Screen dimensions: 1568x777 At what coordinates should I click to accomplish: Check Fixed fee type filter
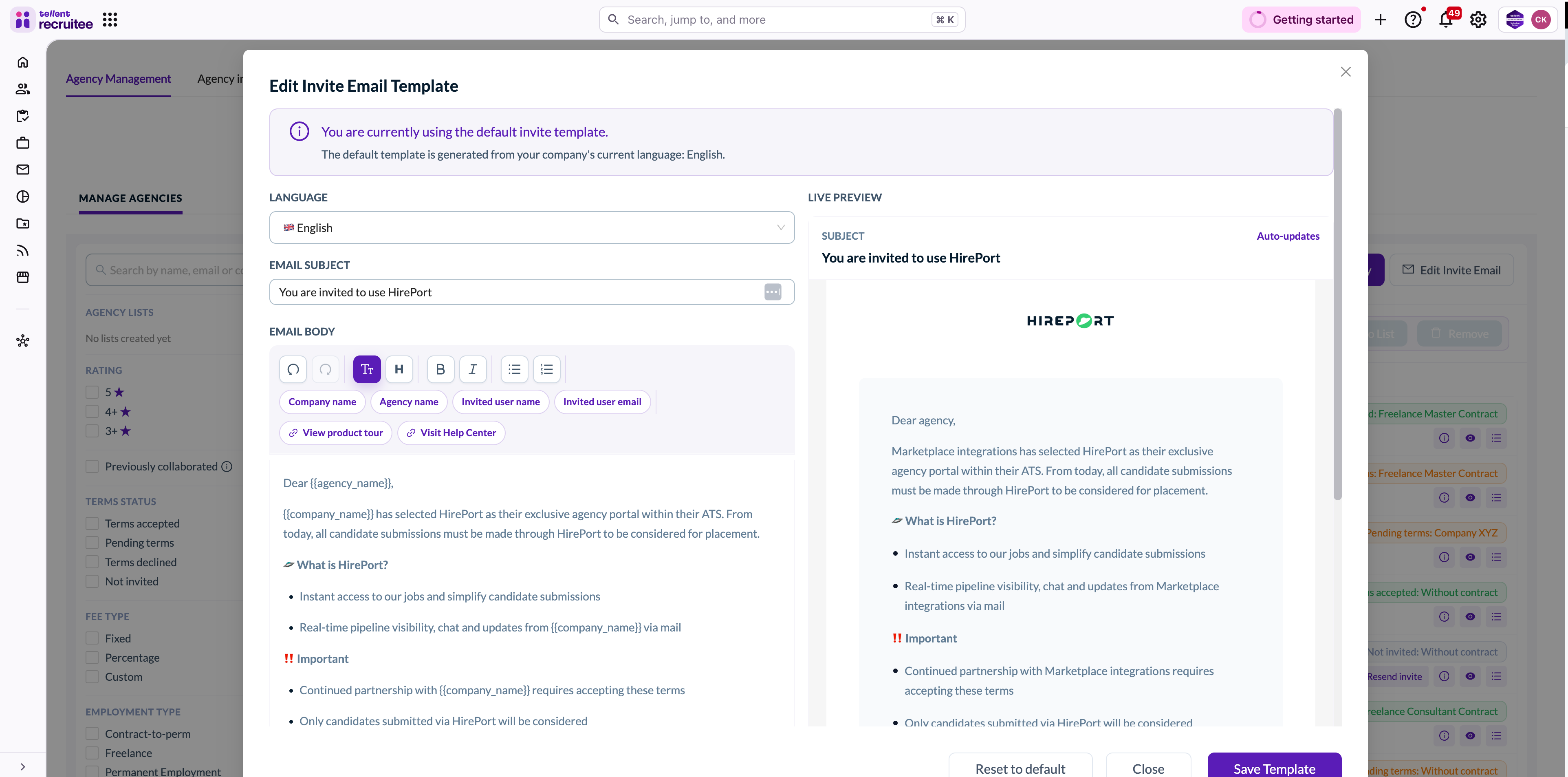point(92,638)
